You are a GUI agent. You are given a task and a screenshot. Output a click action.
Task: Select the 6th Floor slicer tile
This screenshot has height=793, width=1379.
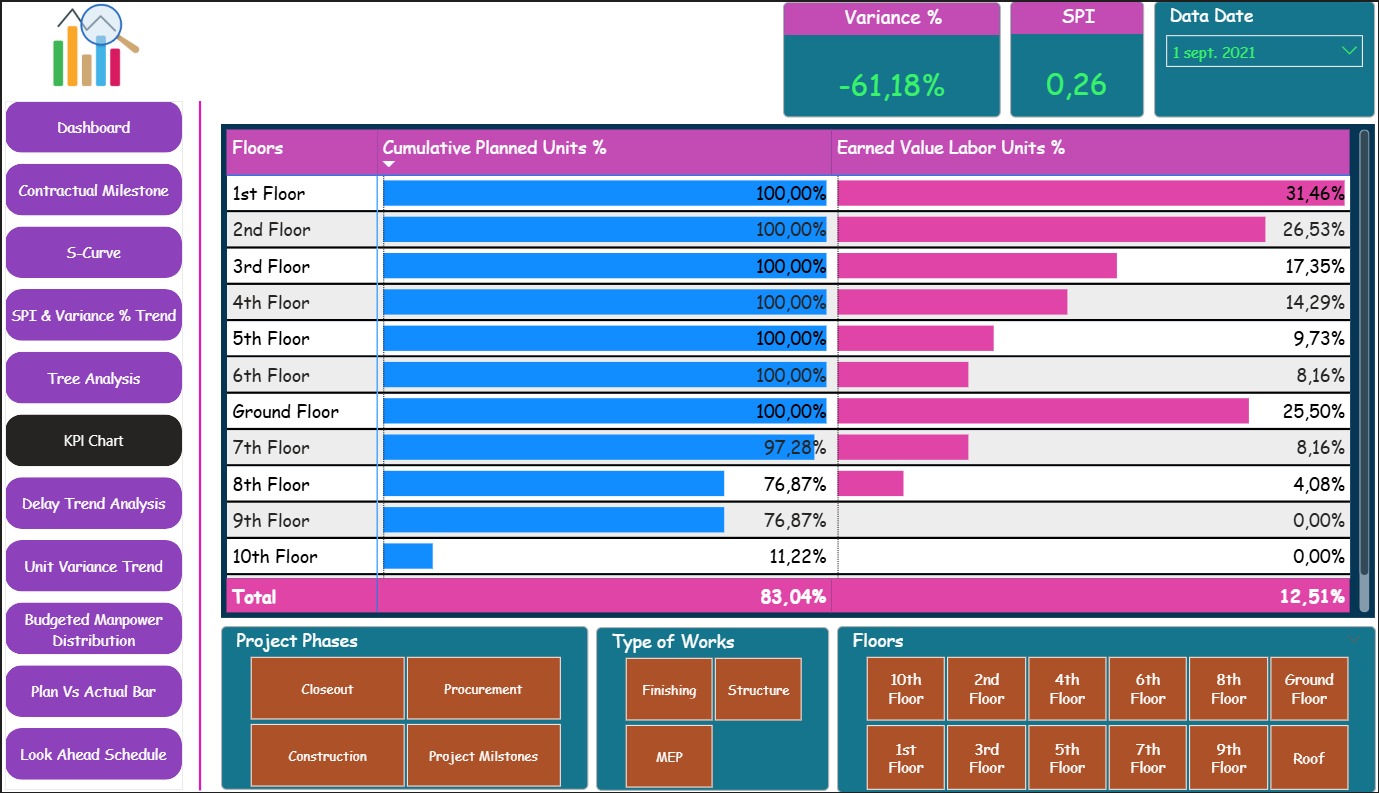coord(1148,689)
